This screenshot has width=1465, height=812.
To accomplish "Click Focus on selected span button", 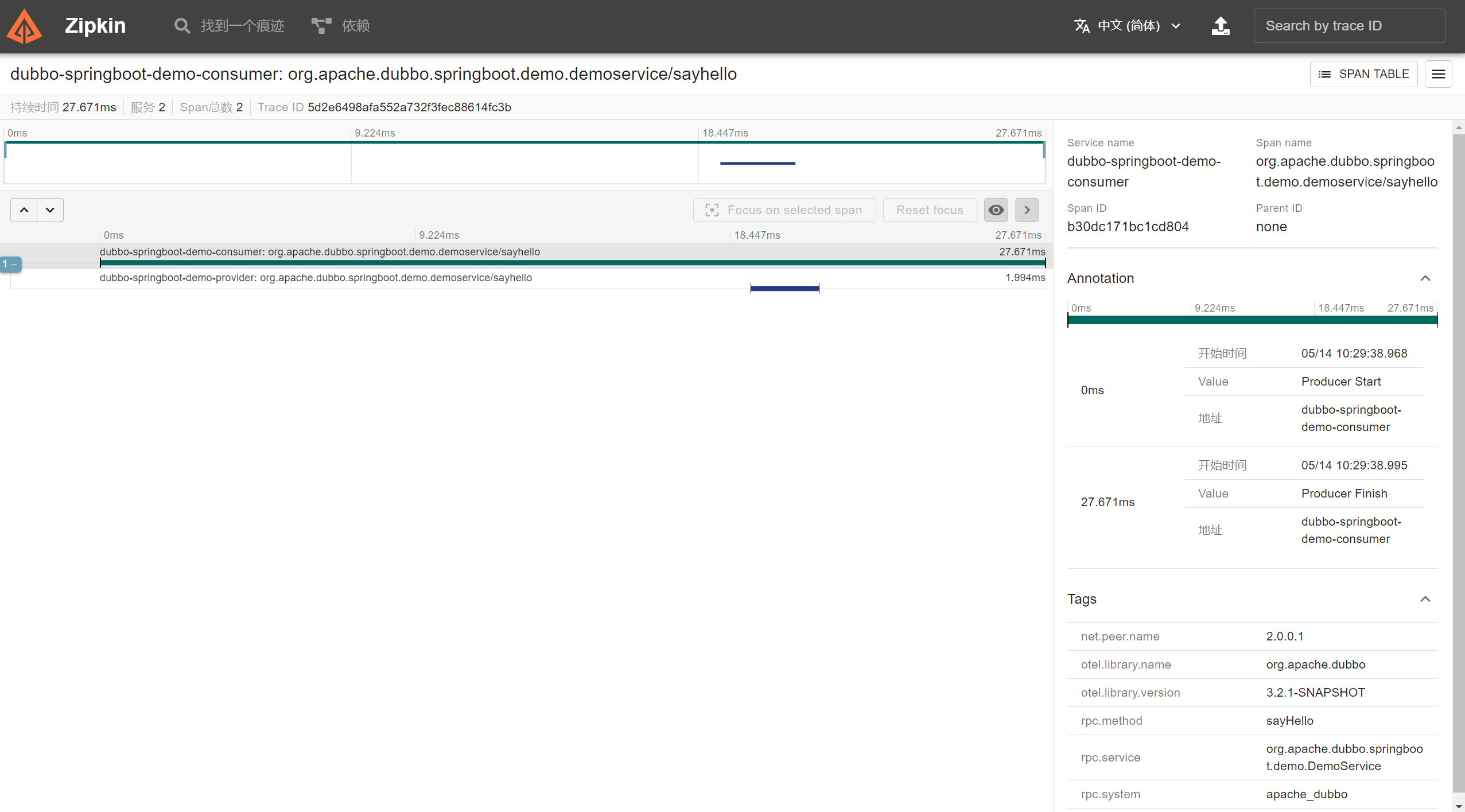I will click(x=784, y=210).
